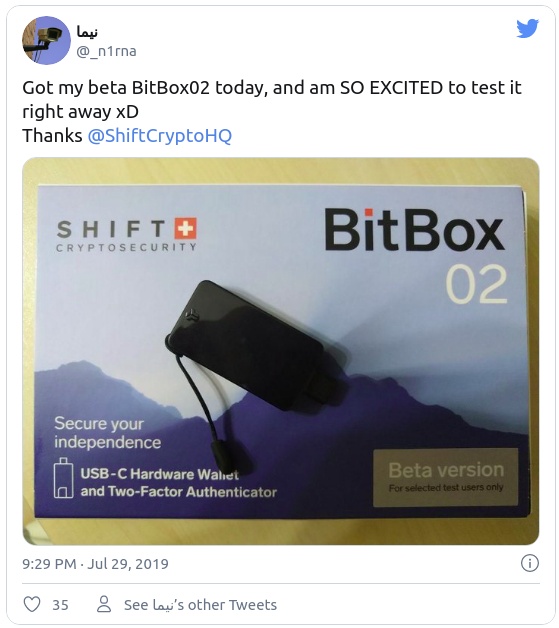Open the profile avatar with security camera

(46, 40)
